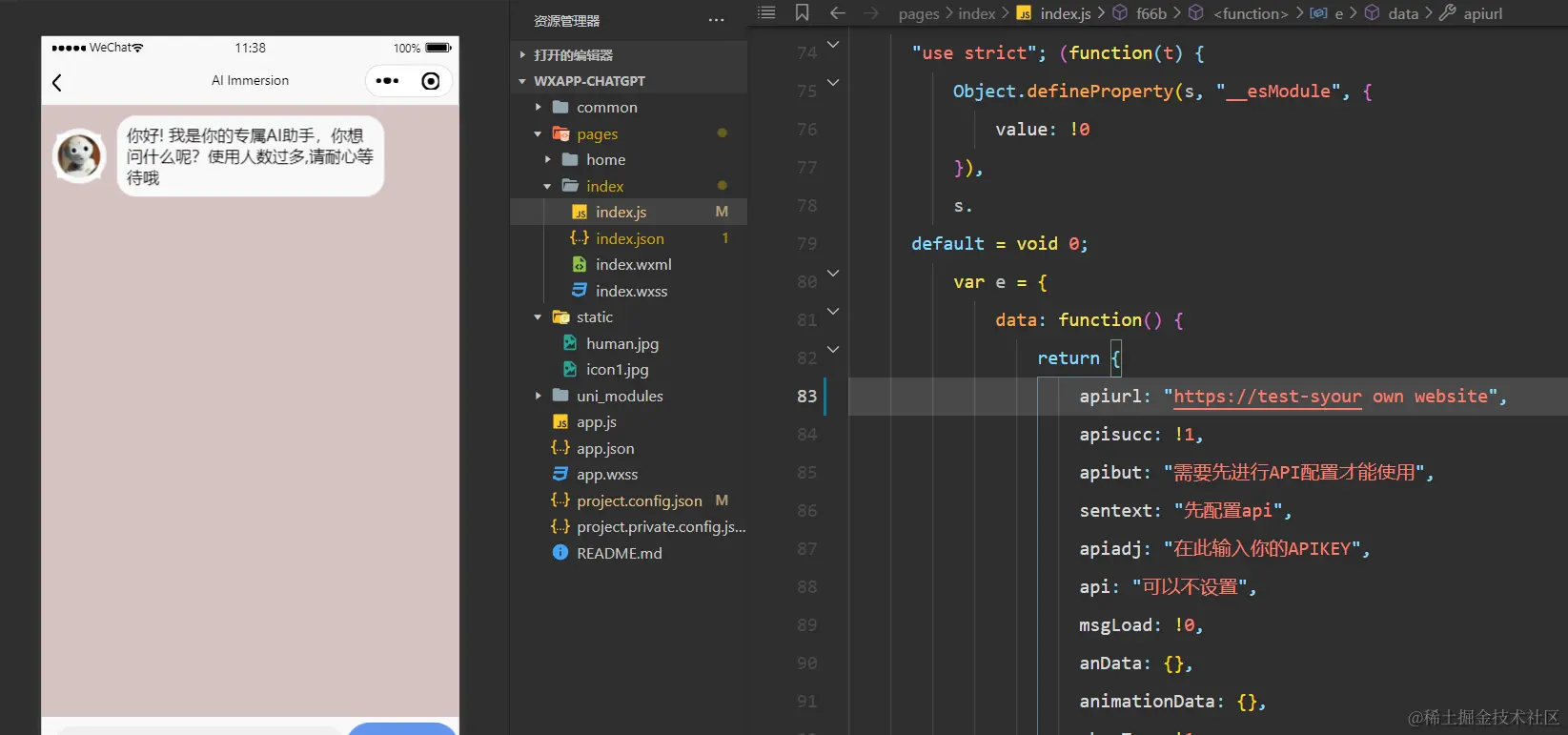Click line number 83 in gutter
This screenshot has height=735, width=1568.
point(807,396)
